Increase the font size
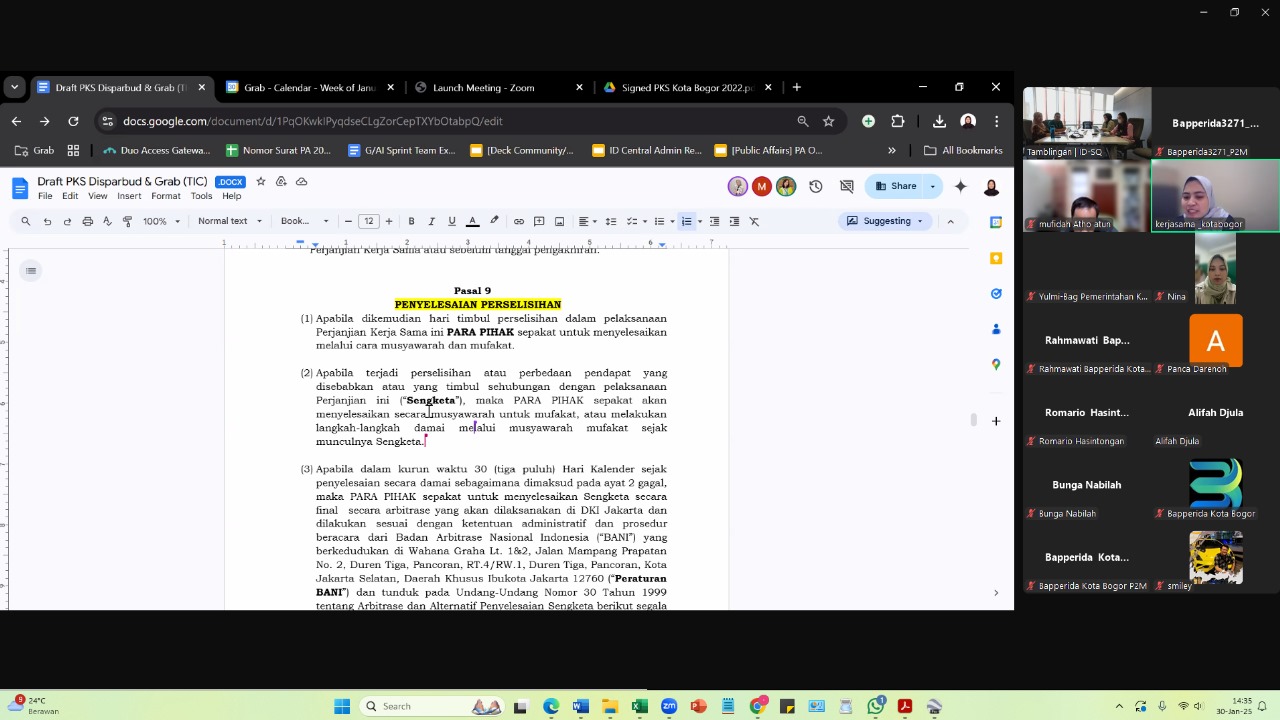The image size is (1280, 720). [x=389, y=221]
